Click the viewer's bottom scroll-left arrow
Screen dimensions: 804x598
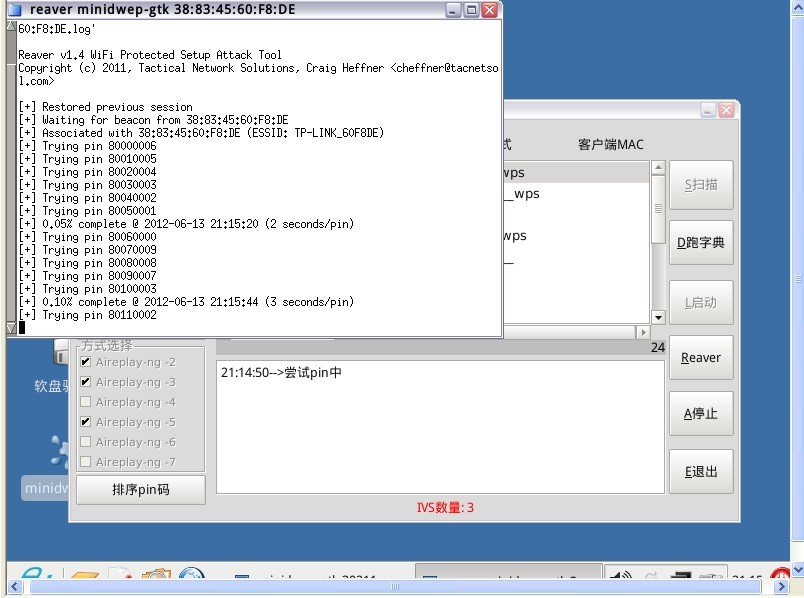[x=14, y=586]
